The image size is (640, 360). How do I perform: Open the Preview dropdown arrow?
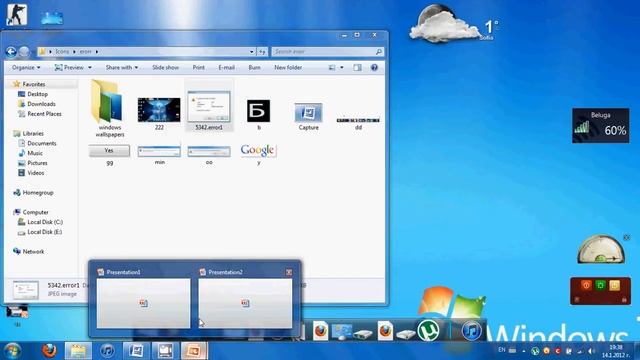(90, 68)
